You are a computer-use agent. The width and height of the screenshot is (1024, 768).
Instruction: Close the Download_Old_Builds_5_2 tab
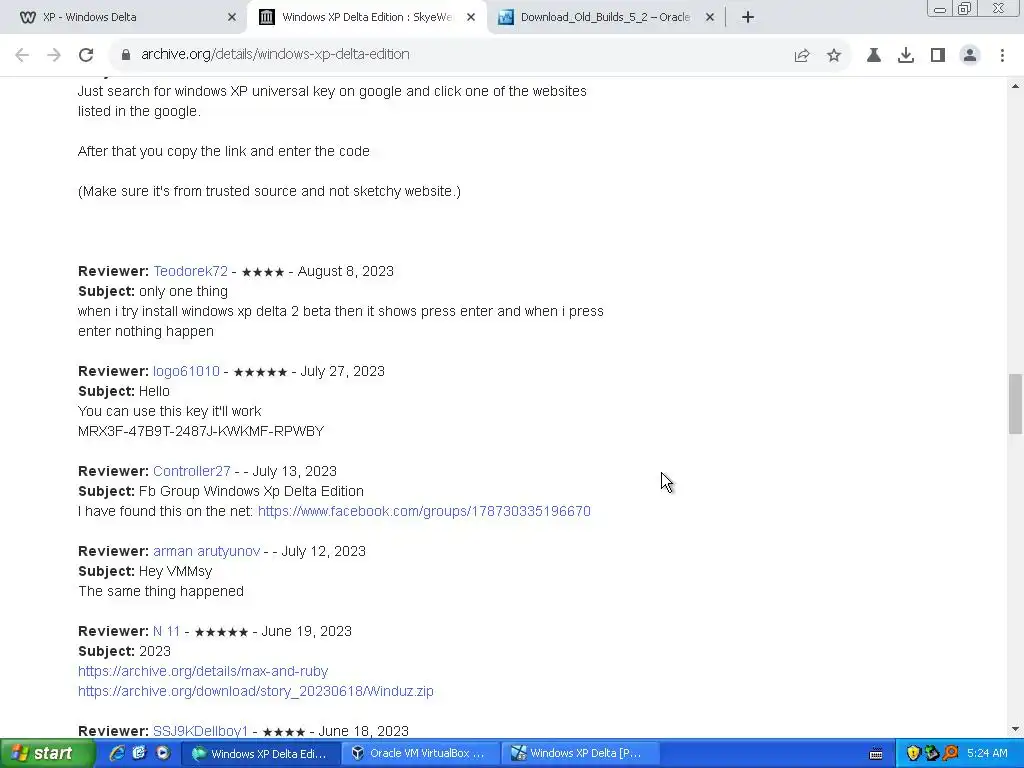point(710,17)
